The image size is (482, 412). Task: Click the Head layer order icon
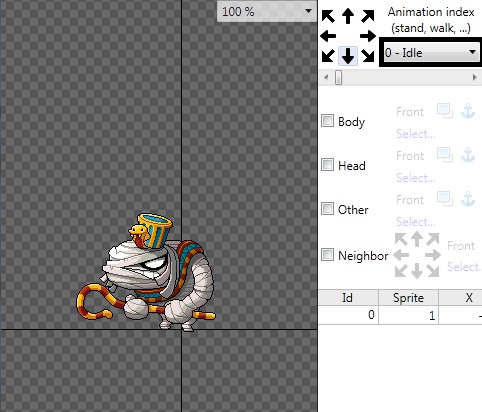point(445,155)
